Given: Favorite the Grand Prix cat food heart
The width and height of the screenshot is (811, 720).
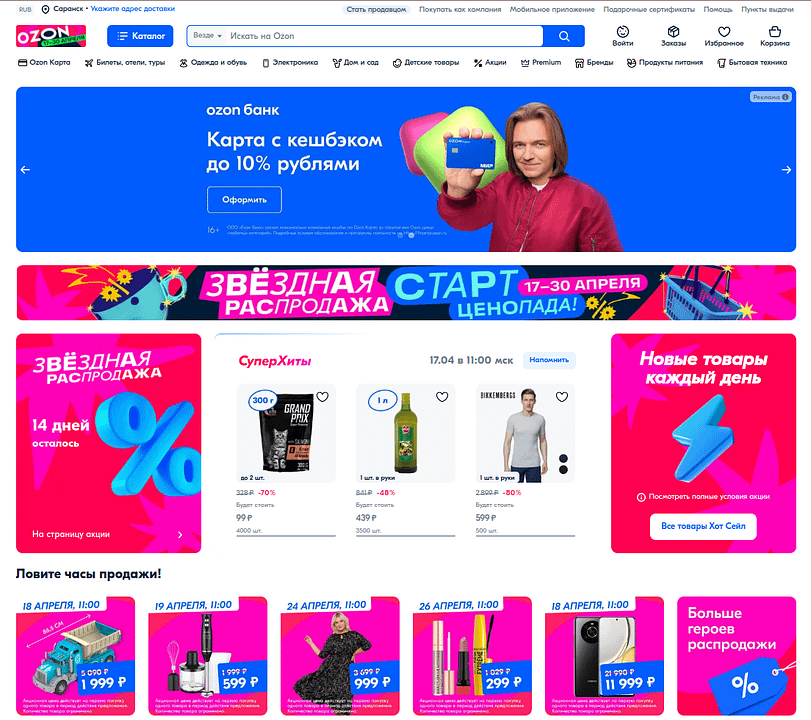Looking at the screenshot, I should tap(322, 397).
